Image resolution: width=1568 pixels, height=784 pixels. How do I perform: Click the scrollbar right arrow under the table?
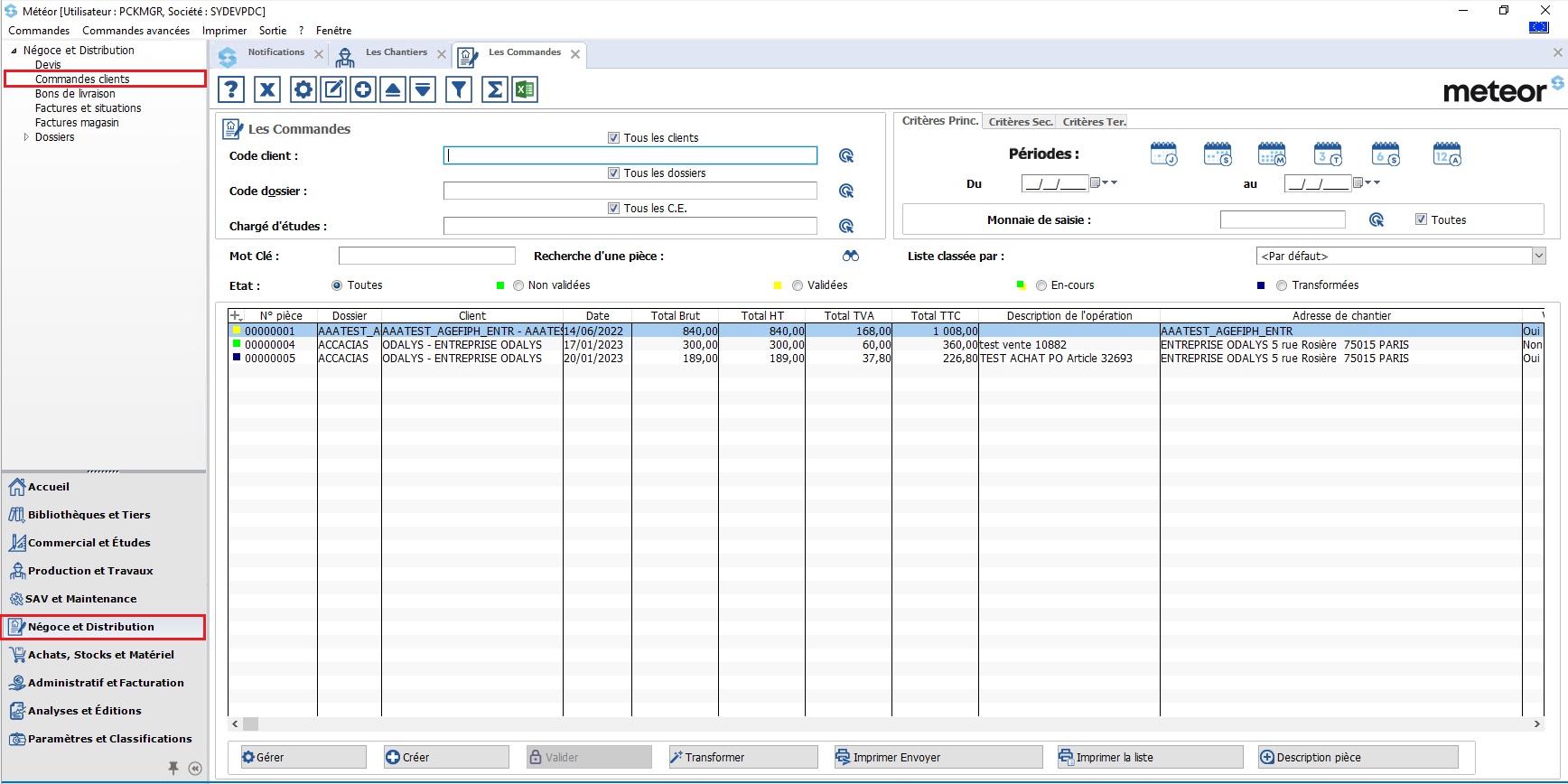coord(1536,724)
